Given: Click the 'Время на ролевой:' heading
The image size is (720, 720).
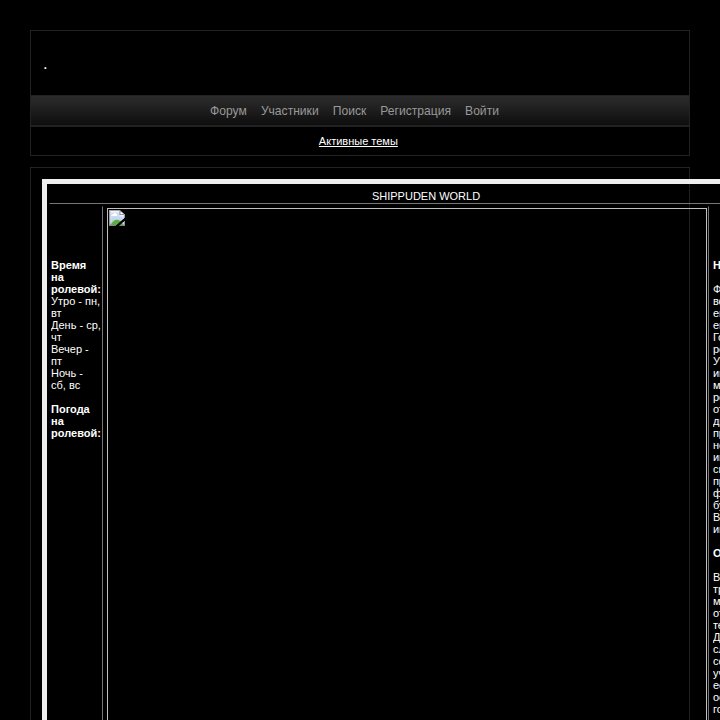Looking at the screenshot, I should (76, 277).
